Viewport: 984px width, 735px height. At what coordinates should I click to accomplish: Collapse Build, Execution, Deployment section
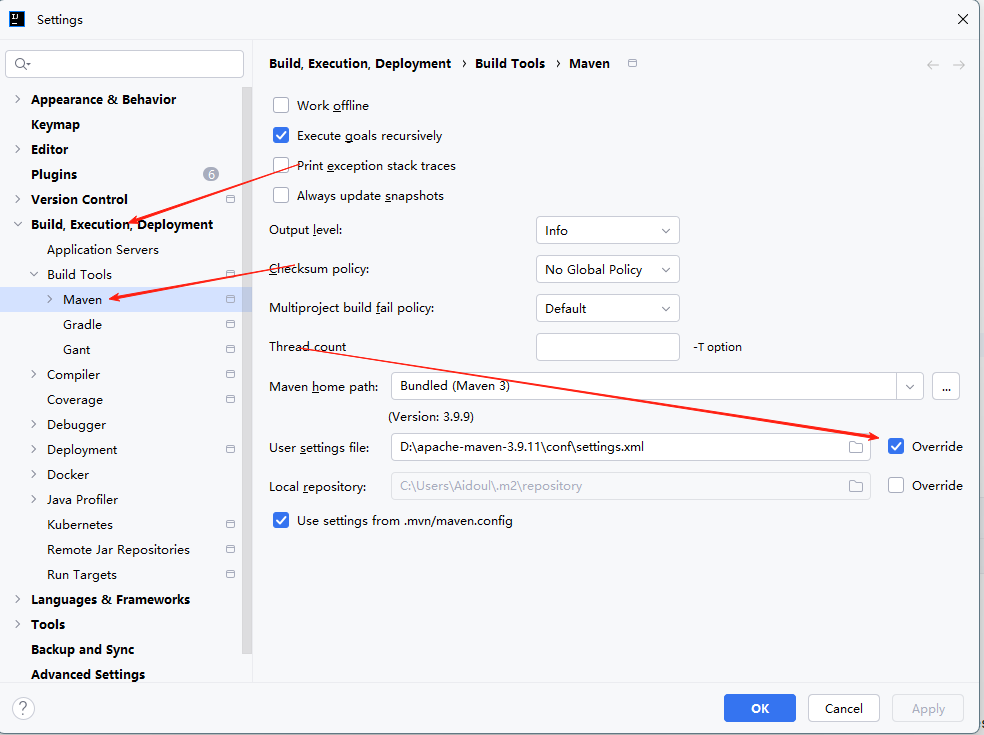(18, 224)
